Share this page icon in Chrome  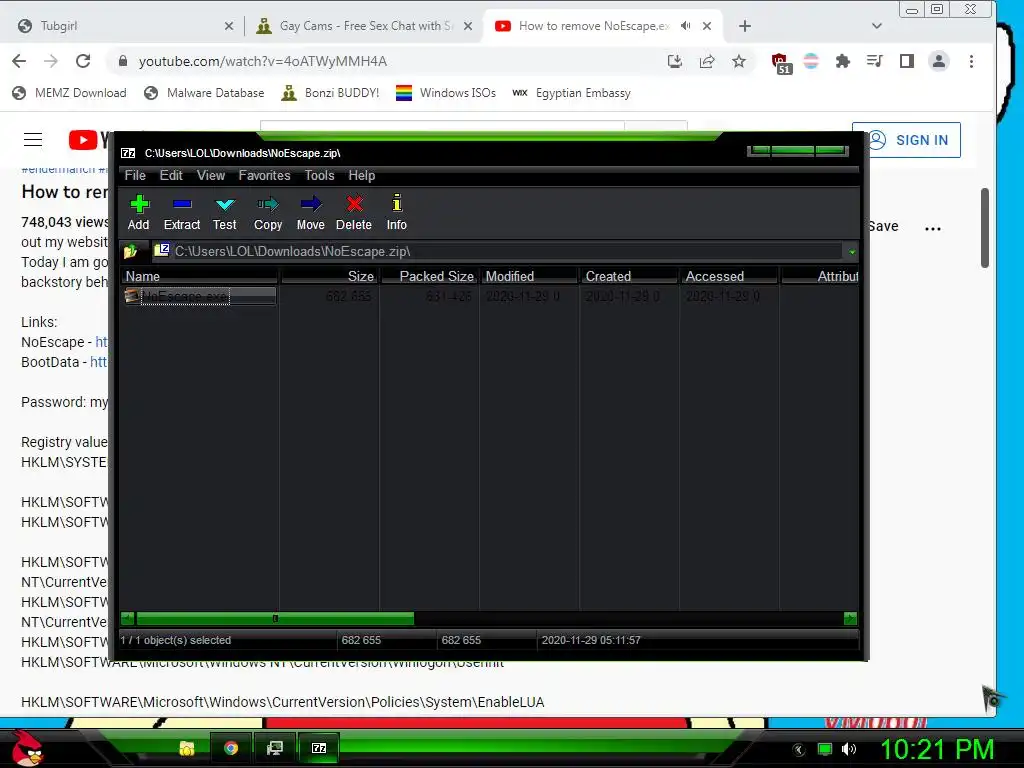tap(707, 61)
